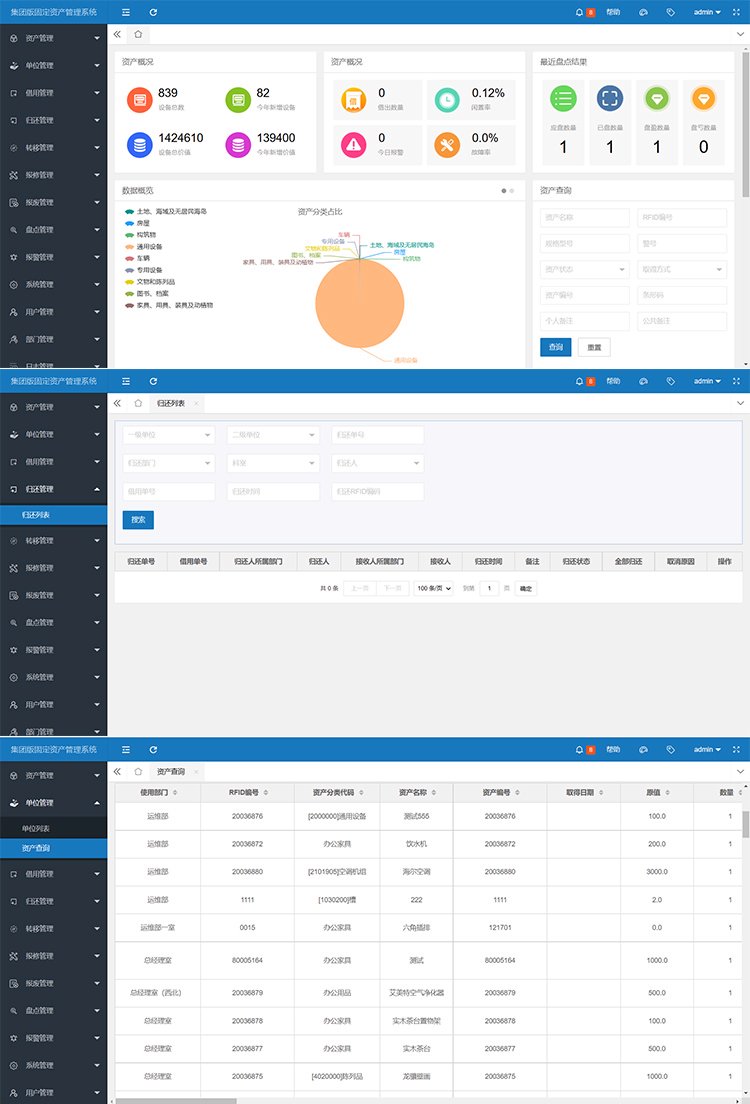
Task: Click the green 今年新增设备 icon
Action: point(238,100)
